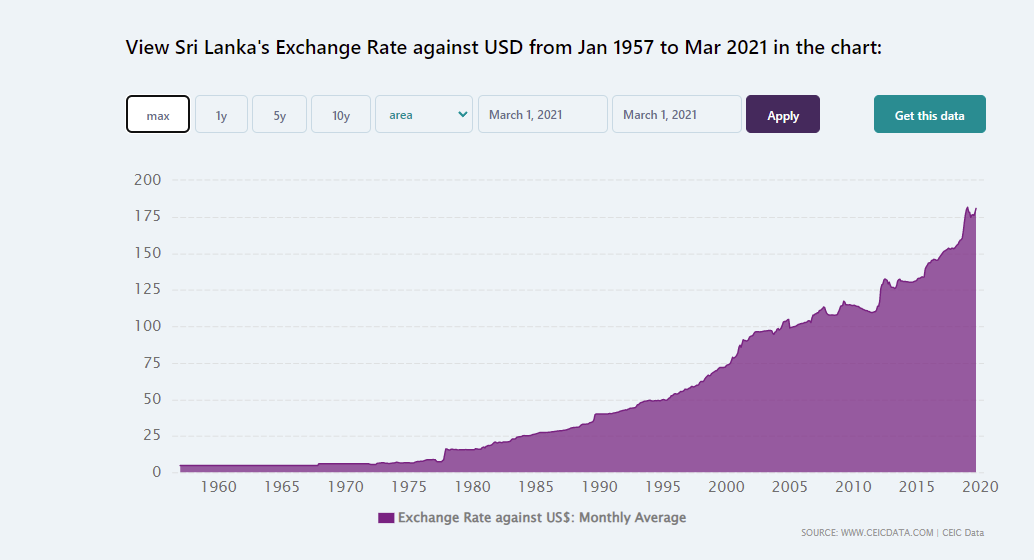1034x560 pixels.
Task: Select the max time range button
Action: point(158,114)
